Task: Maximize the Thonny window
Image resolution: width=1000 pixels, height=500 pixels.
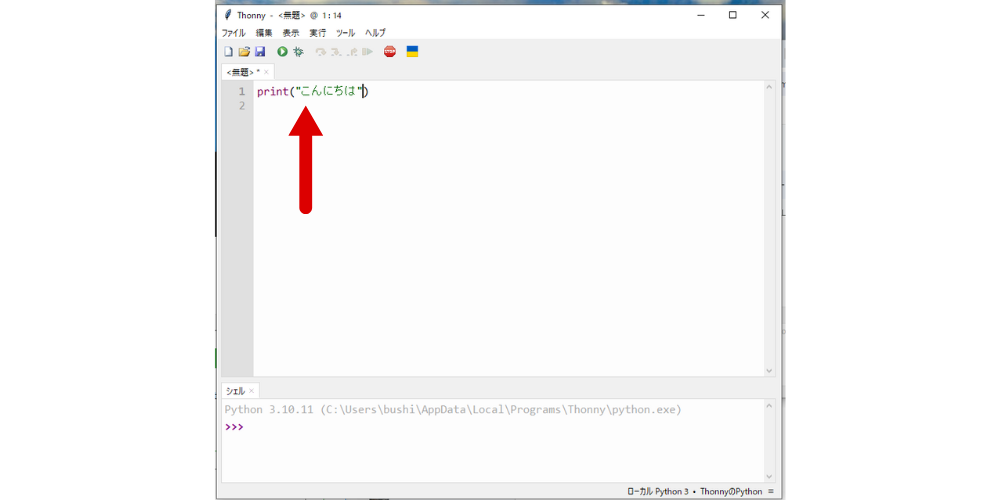Action: tap(733, 15)
